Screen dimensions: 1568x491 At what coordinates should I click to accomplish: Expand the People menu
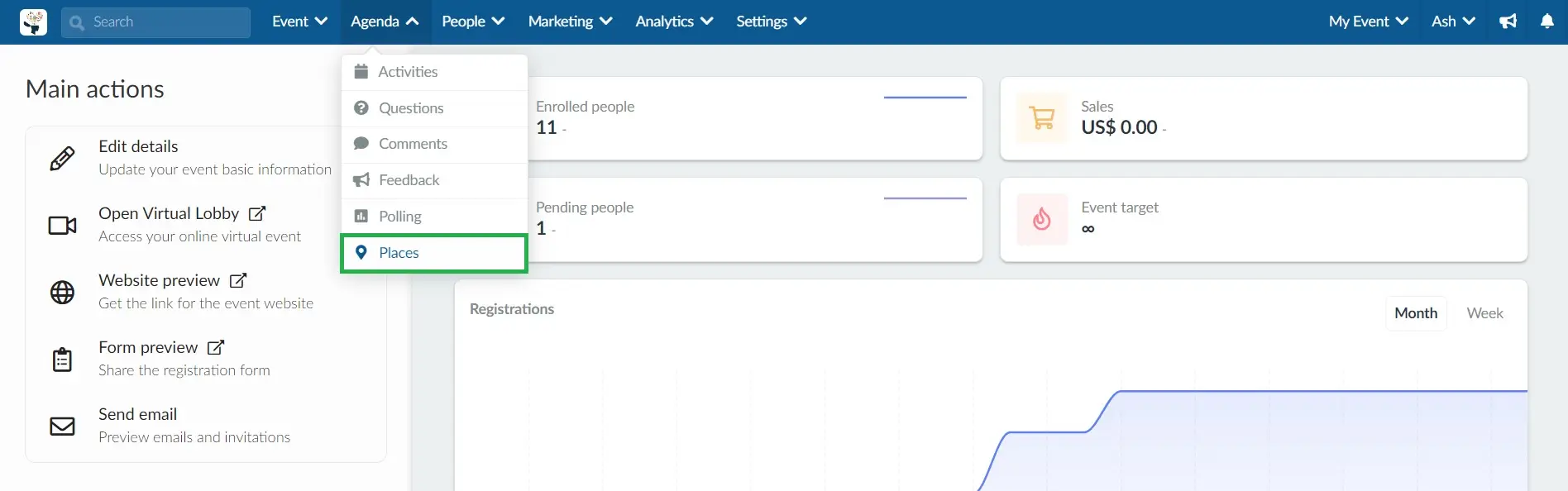point(473,21)
